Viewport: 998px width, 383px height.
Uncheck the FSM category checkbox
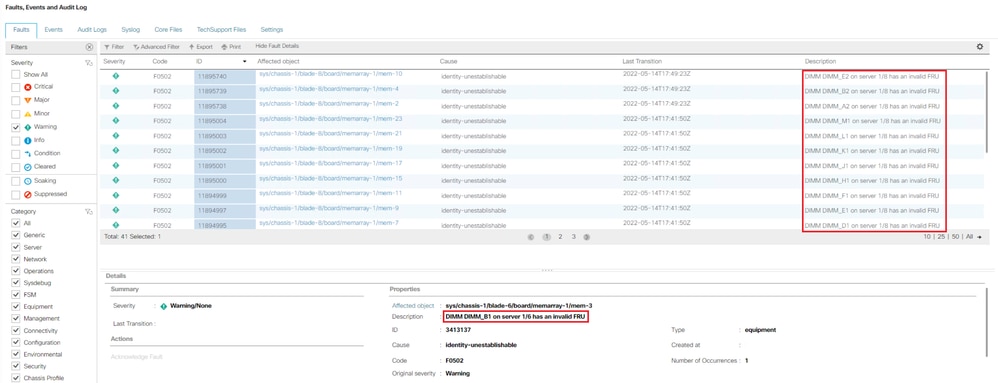[16, 295]
